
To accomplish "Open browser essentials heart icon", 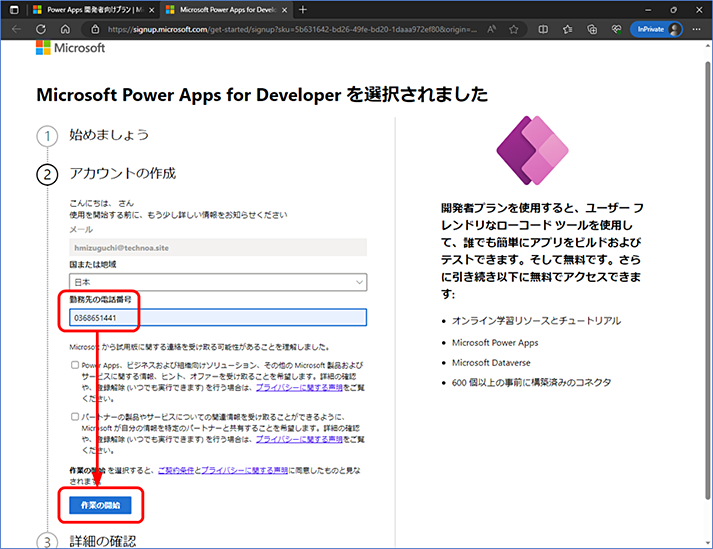I will click(x=617, y=29).
